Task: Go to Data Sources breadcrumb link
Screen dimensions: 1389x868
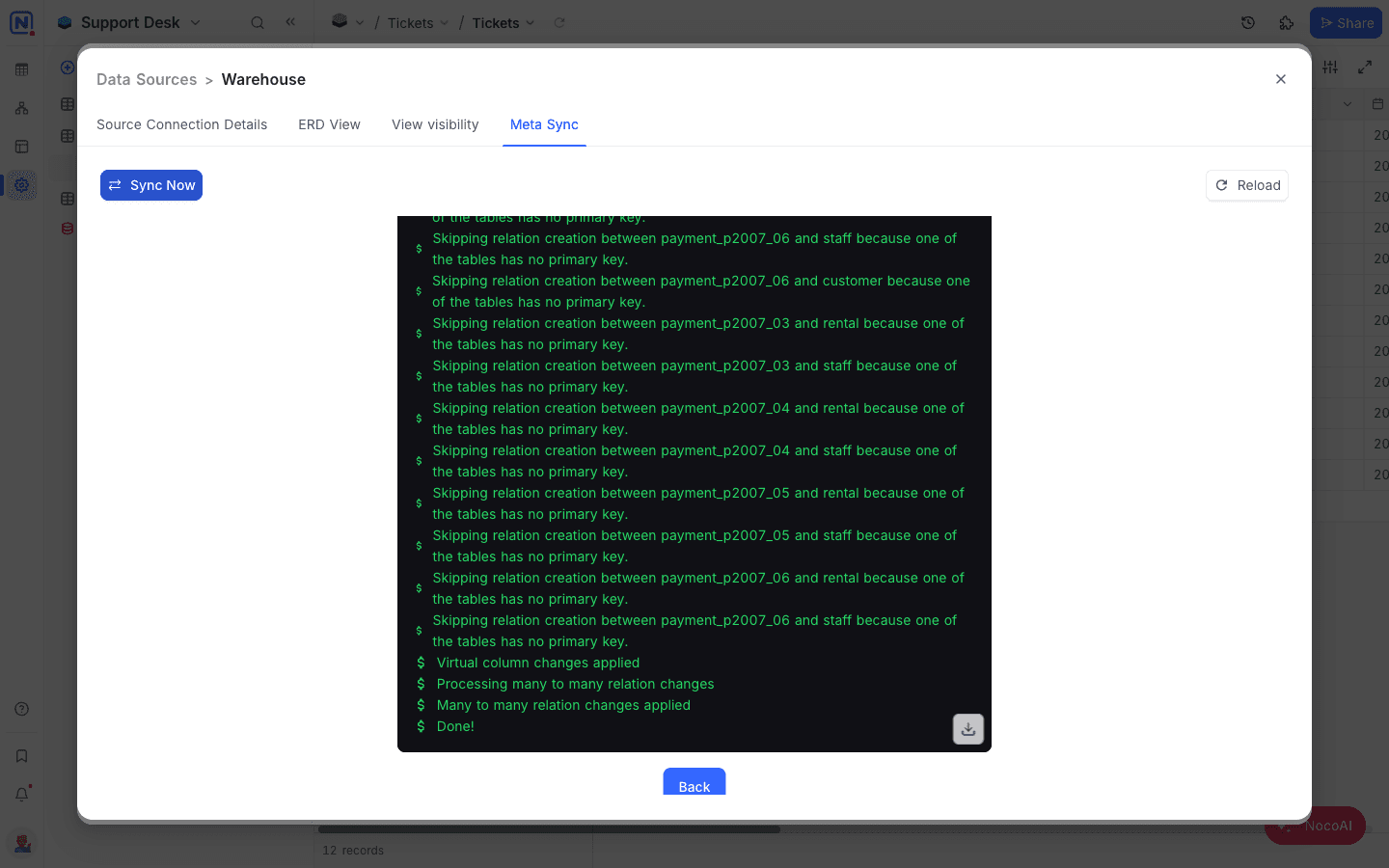Action: (147, 79)
